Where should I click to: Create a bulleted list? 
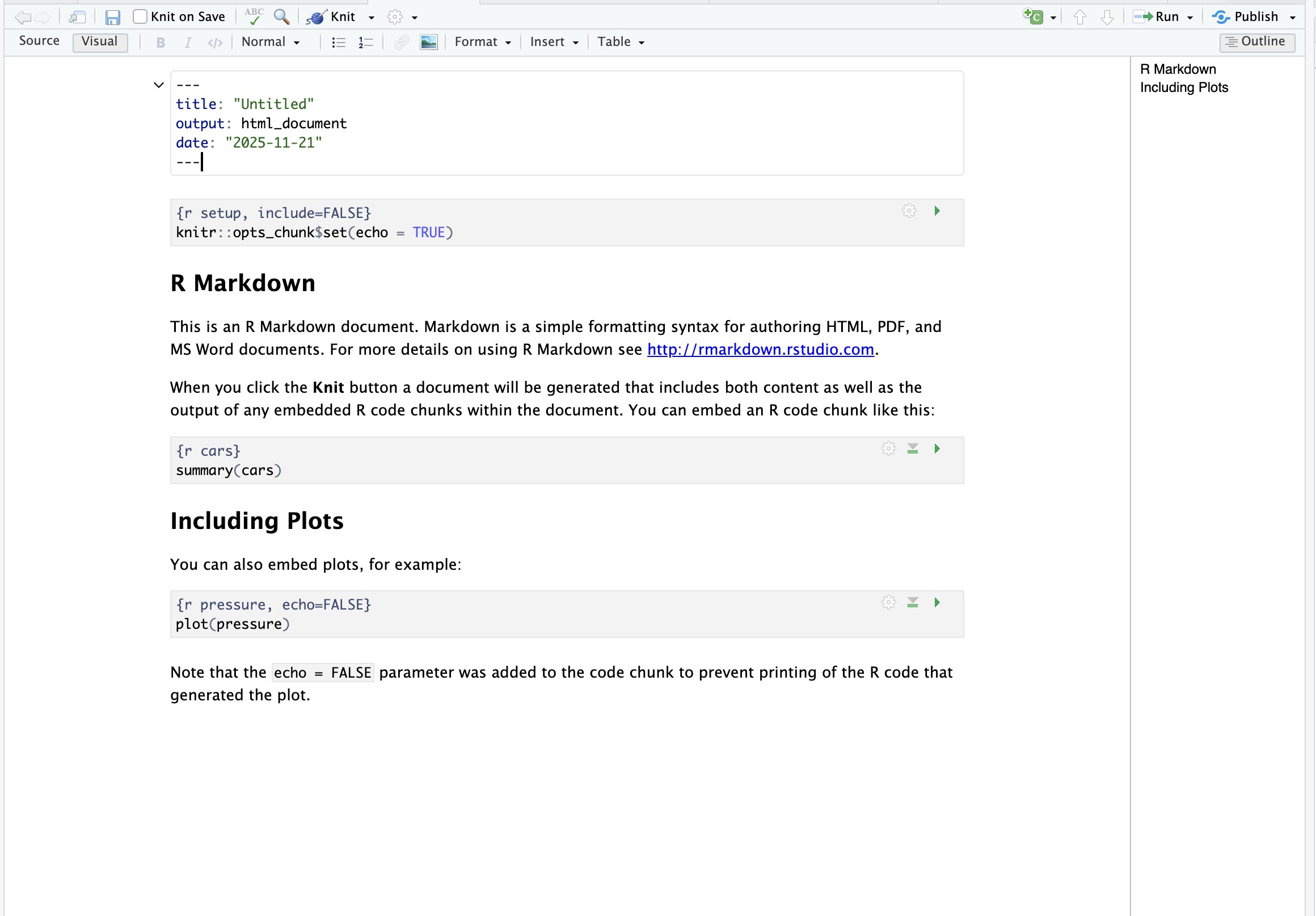(x=338, y=42)
